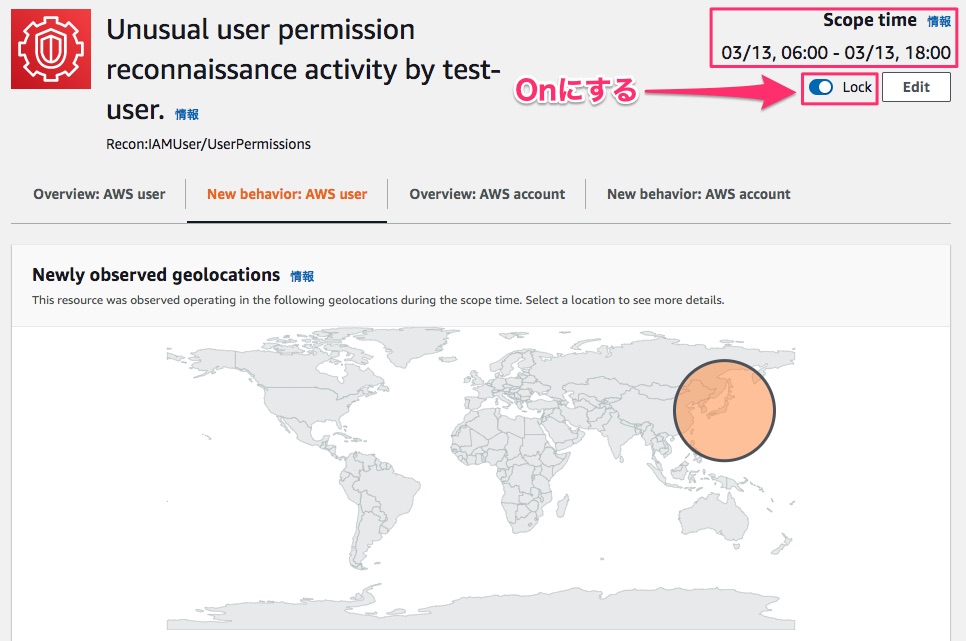Go to New behavior: AWS account tab
This screenshot has height=641, width=966.
698,194
